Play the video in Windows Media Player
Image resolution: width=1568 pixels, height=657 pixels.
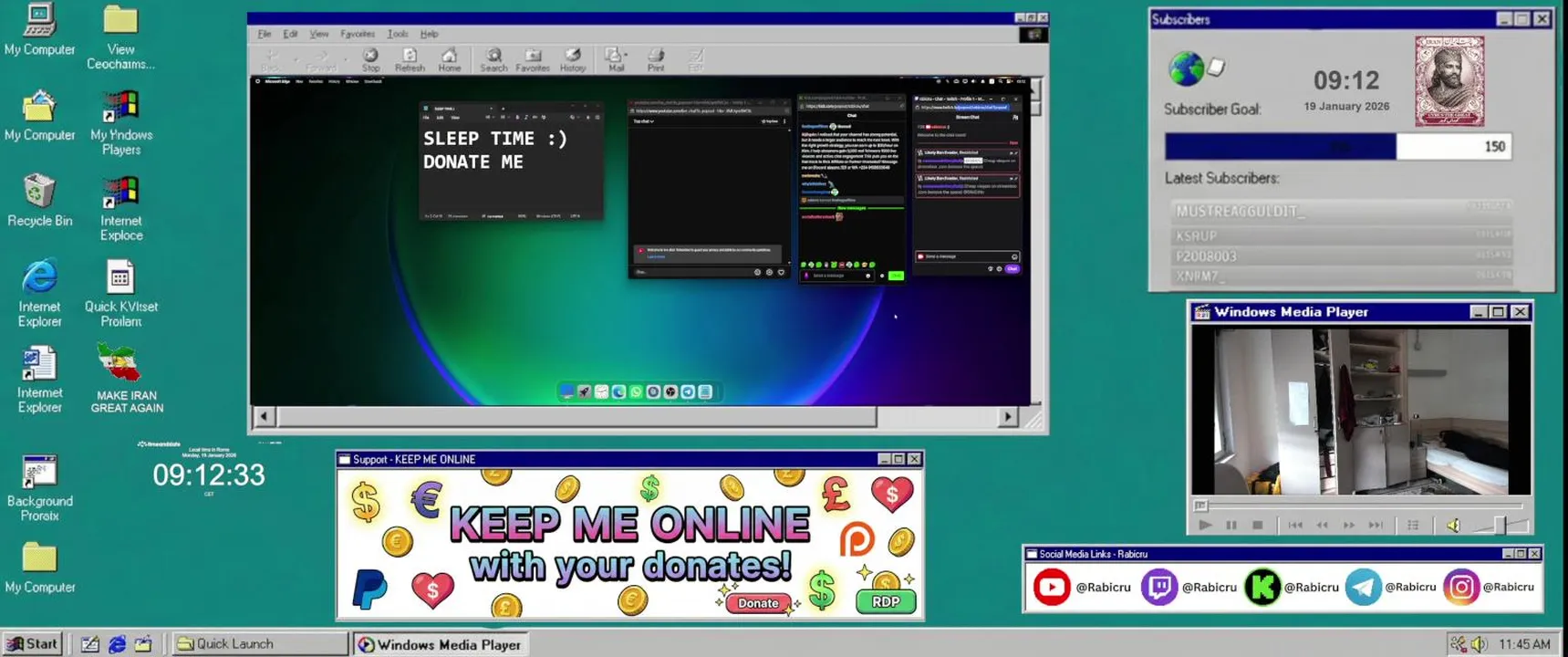tap(1205, 526)
